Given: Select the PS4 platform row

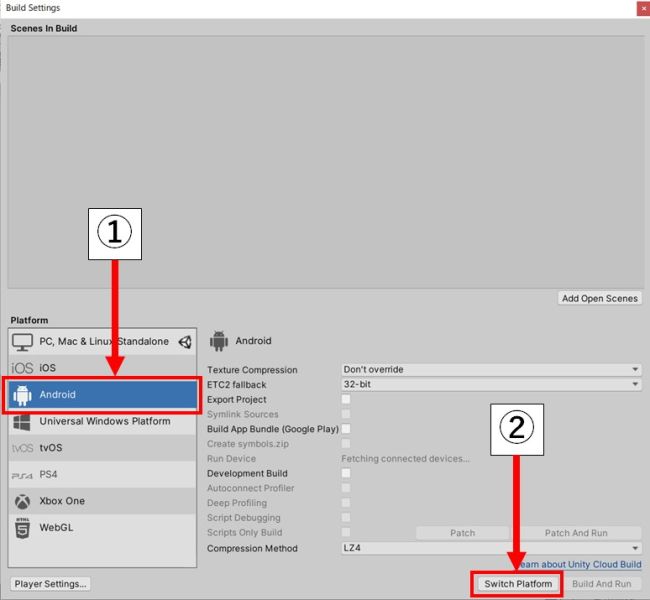Looking at the screenshot, I should (x=102, y=475).
